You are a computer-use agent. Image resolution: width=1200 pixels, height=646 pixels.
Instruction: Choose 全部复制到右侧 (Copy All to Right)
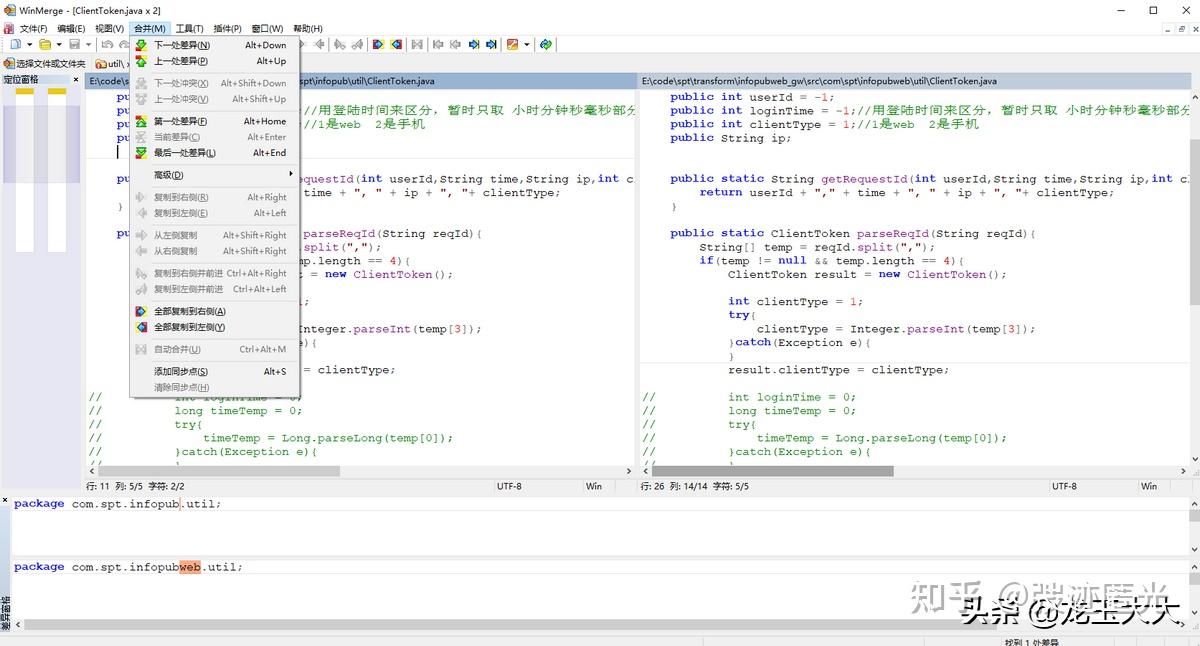(189, 311)
